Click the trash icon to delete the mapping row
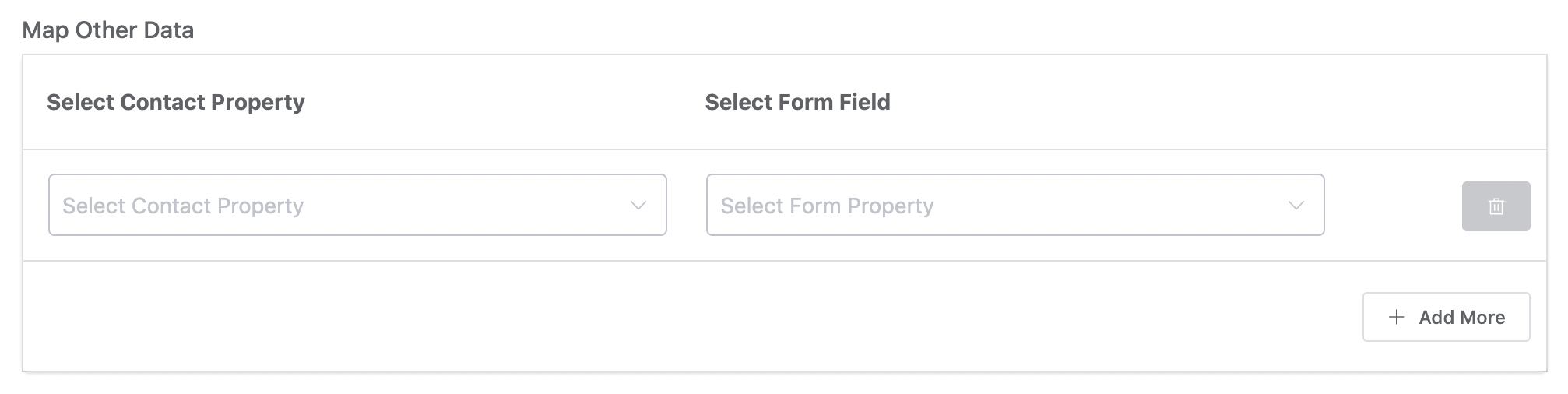This screenshot has height=394, width=1568. [x=1496, y=206]
